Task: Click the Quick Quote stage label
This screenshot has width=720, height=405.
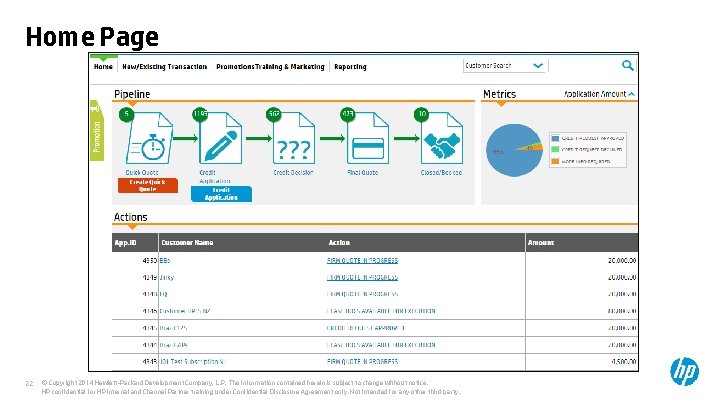Action: (x=142, y=173)
